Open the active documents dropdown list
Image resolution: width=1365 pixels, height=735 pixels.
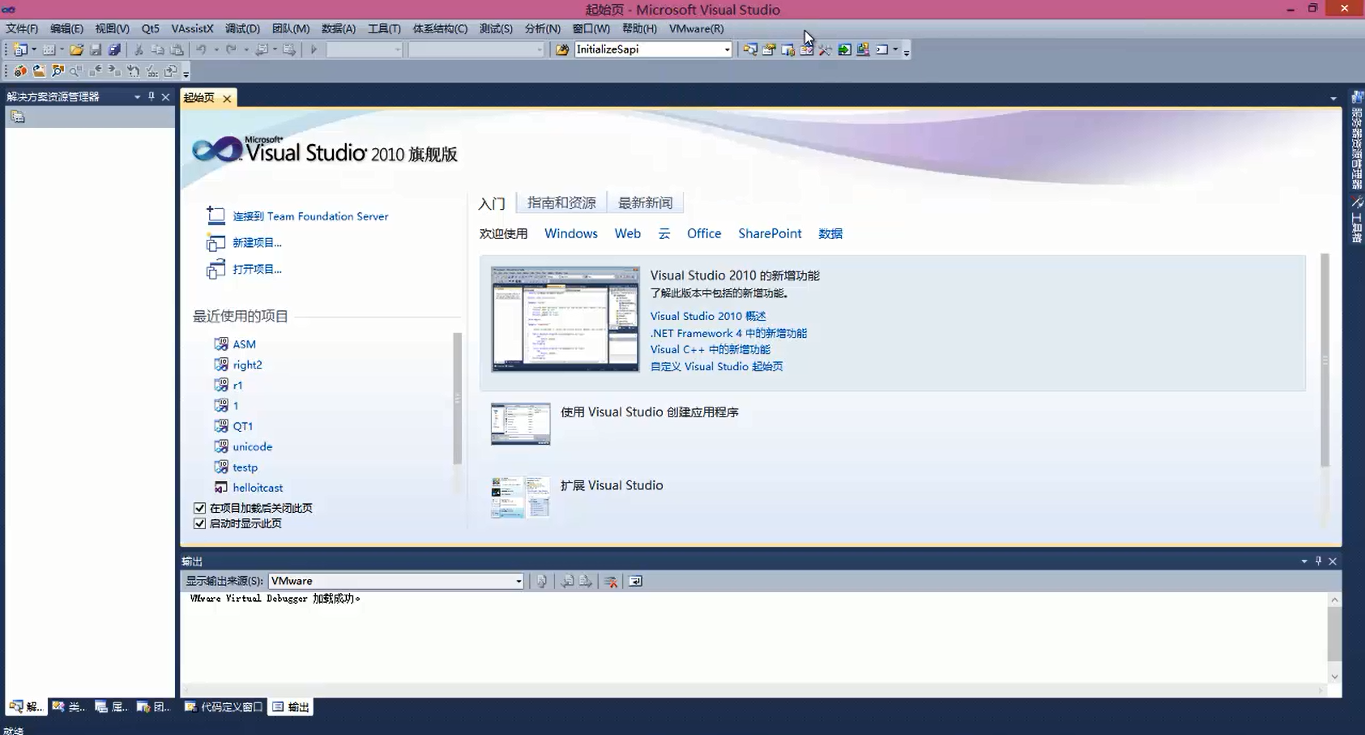(x=1333, y=98)
